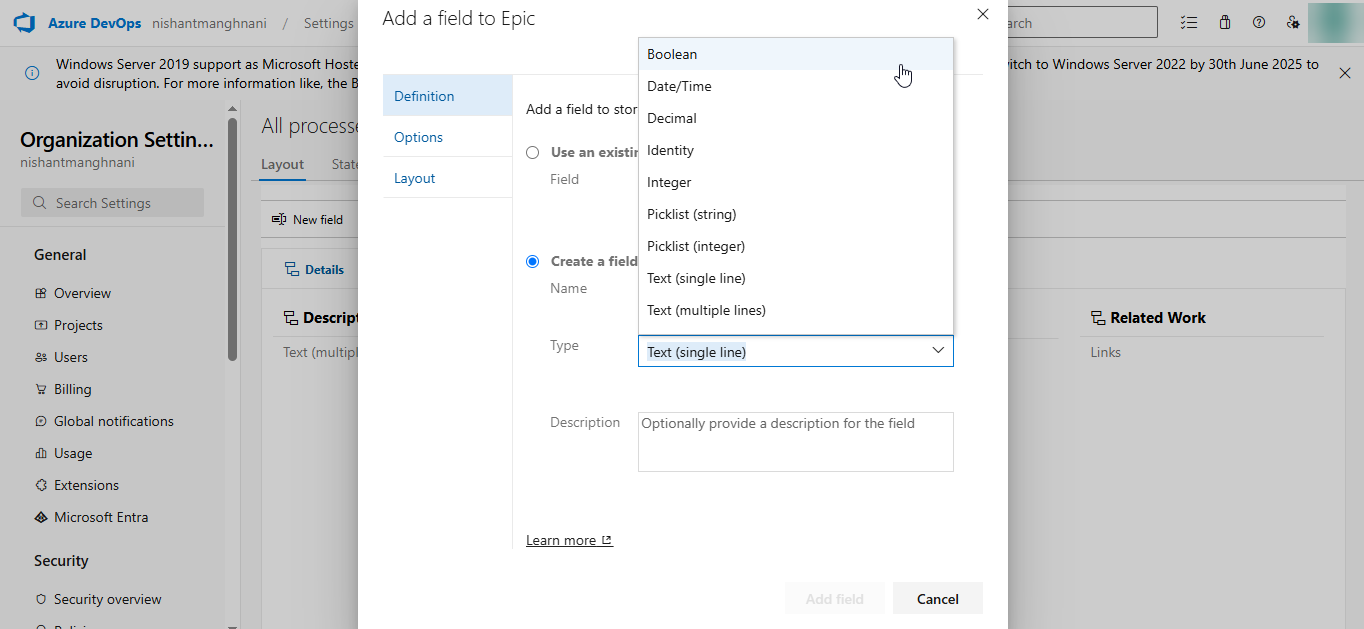
Task: Choose Boolean from the type list
Action: [672, 54]
